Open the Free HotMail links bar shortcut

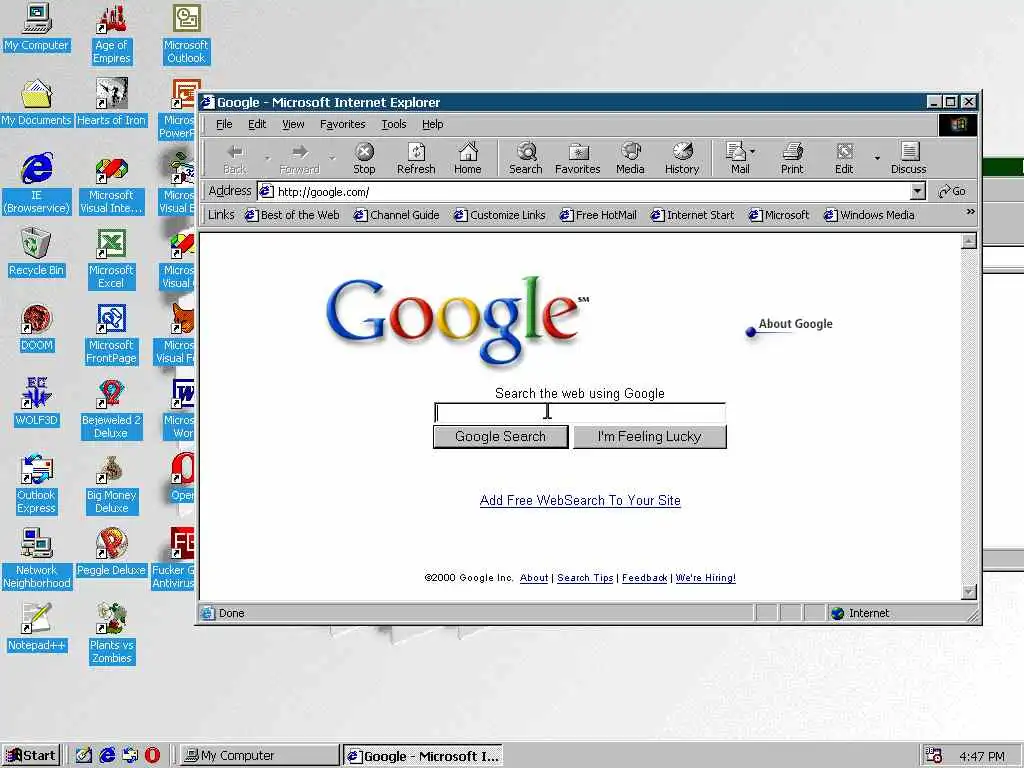pyautogui.click(x=598, y=215)
